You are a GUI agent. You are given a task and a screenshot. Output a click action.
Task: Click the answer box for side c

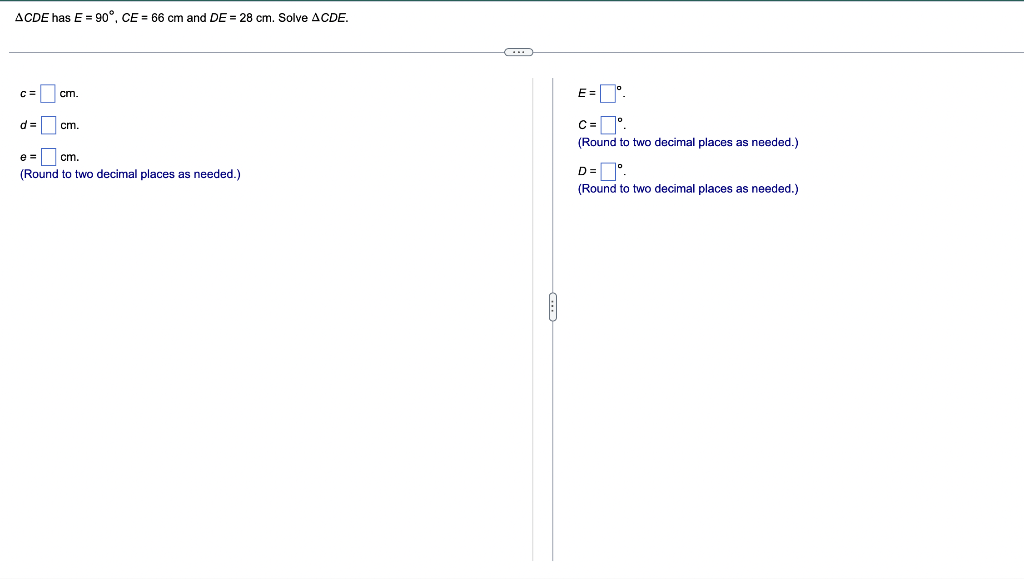tap(47, 92)
